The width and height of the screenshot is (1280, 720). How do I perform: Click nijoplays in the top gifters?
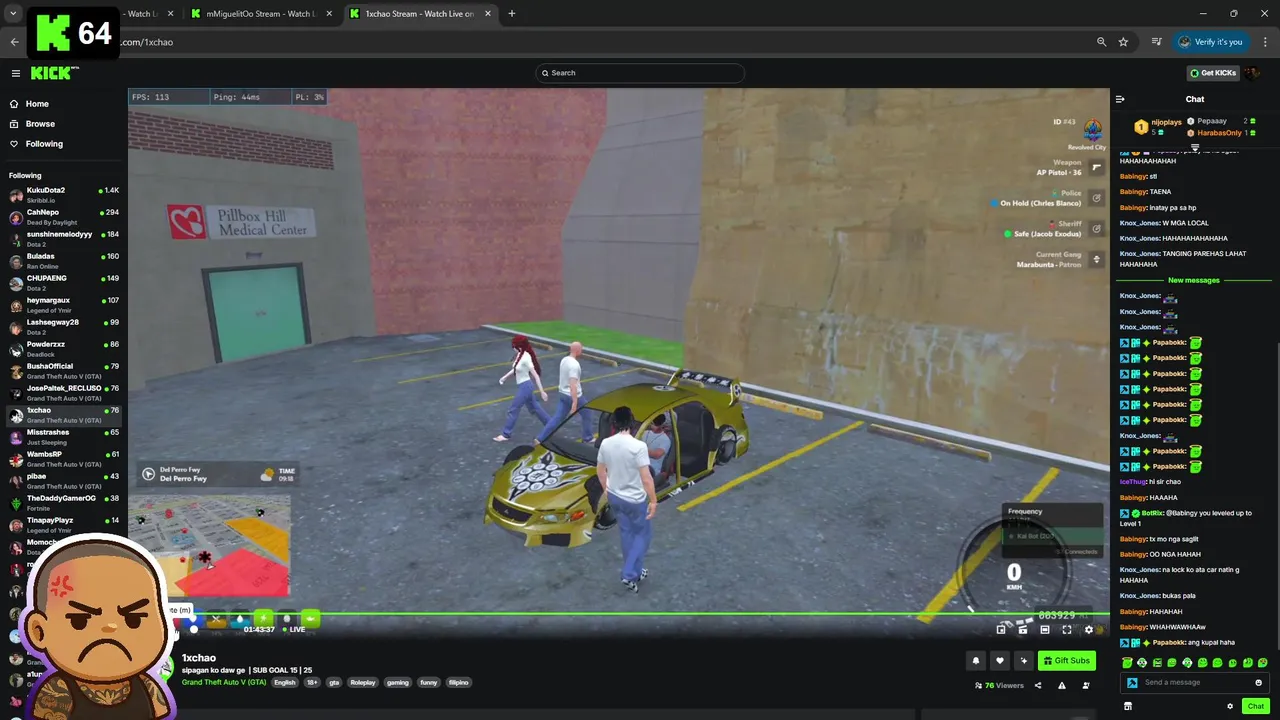coord(1166,122)
